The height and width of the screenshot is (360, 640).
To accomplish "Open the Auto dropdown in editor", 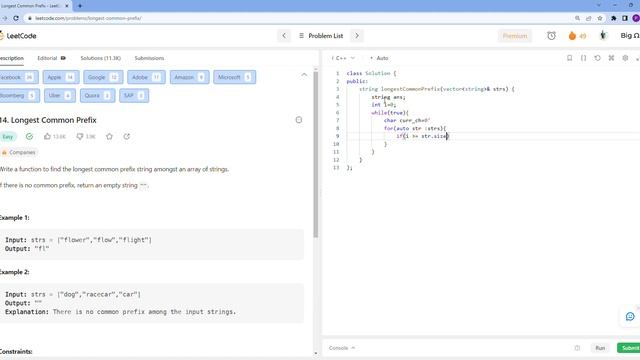I will [x=379, y=58].
